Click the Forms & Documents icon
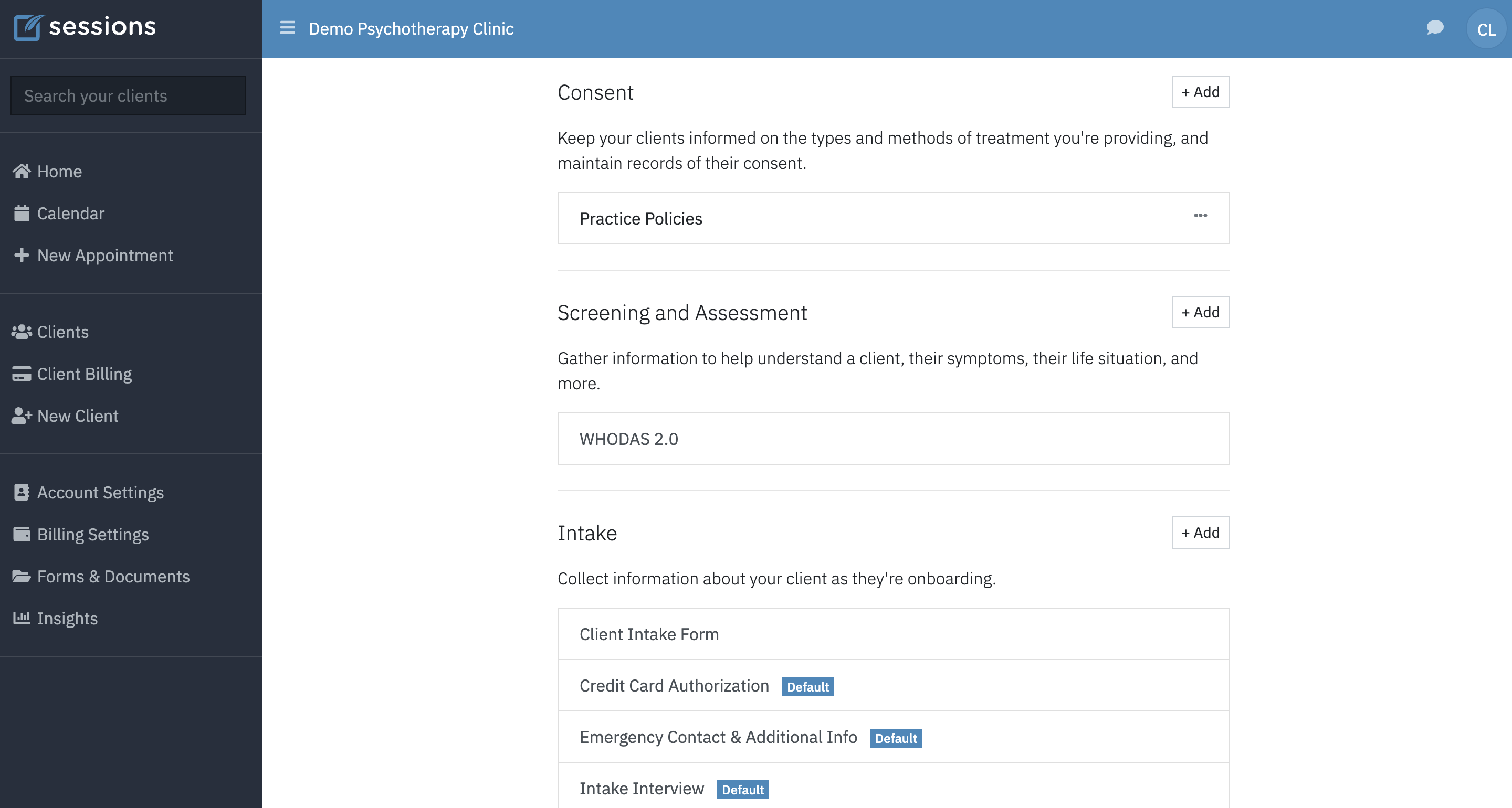 coord(21,576)
